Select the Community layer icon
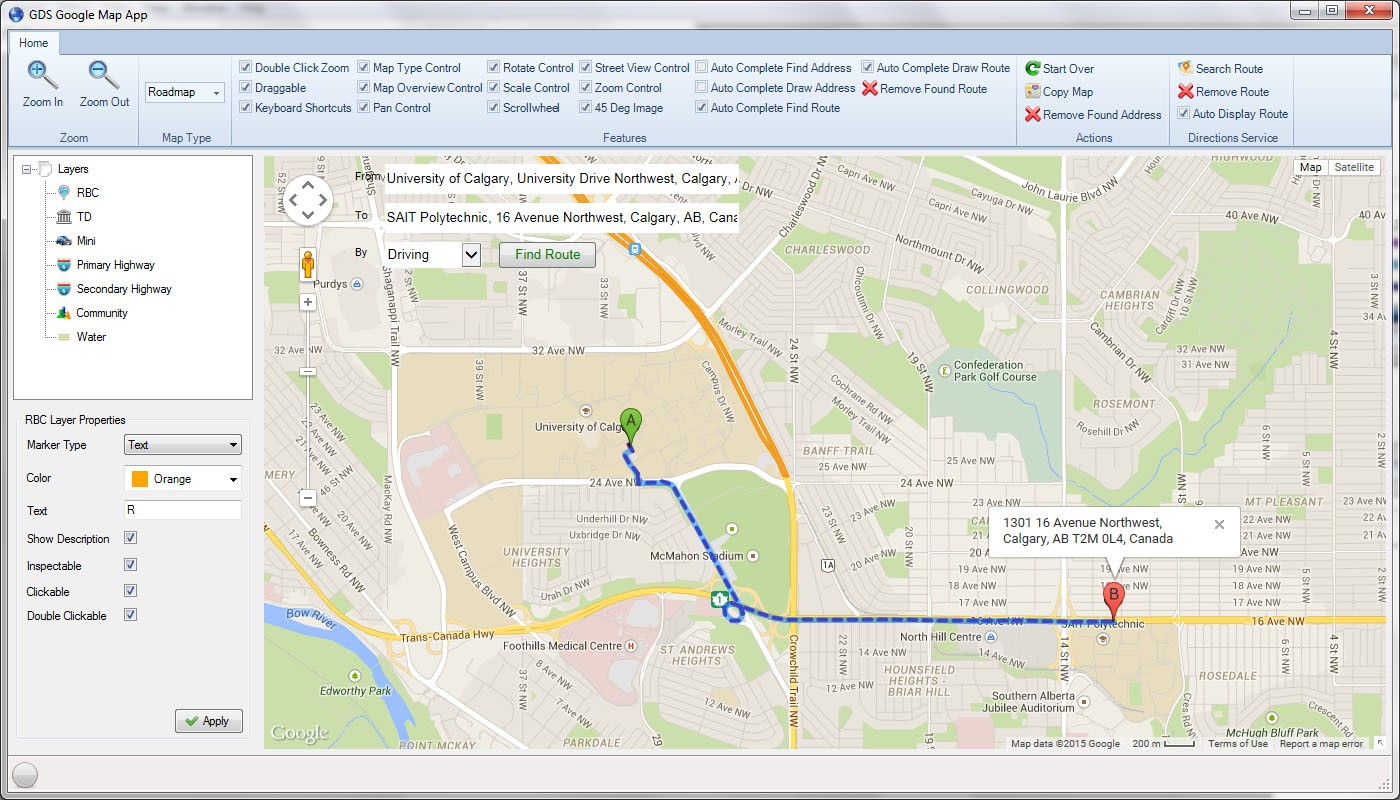 [x=64, y=313]
